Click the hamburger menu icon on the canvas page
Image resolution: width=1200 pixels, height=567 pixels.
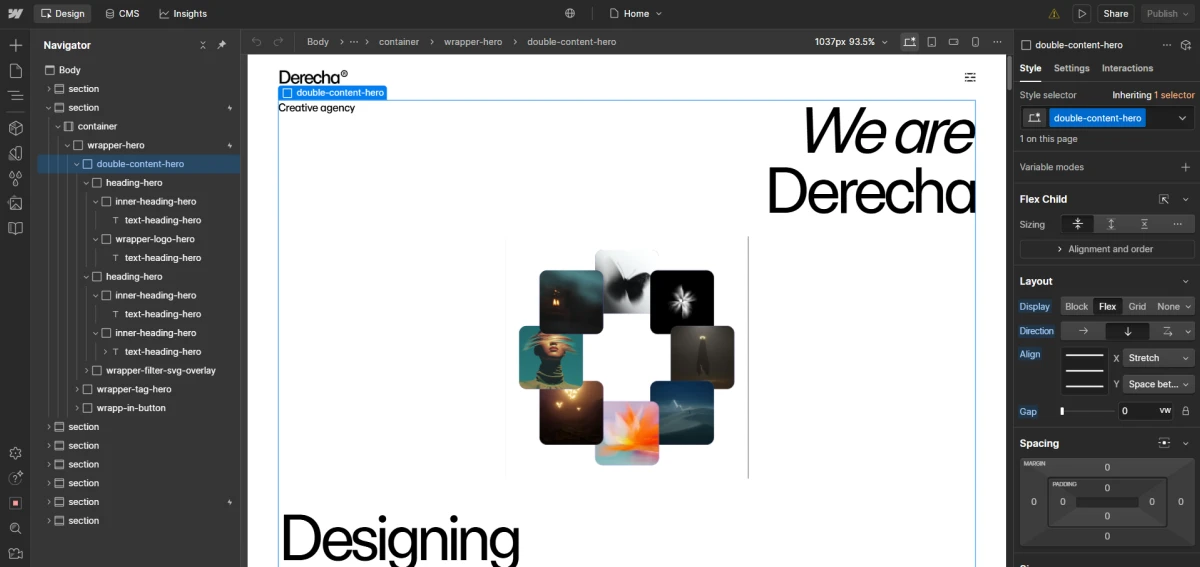tap(970, 77)
